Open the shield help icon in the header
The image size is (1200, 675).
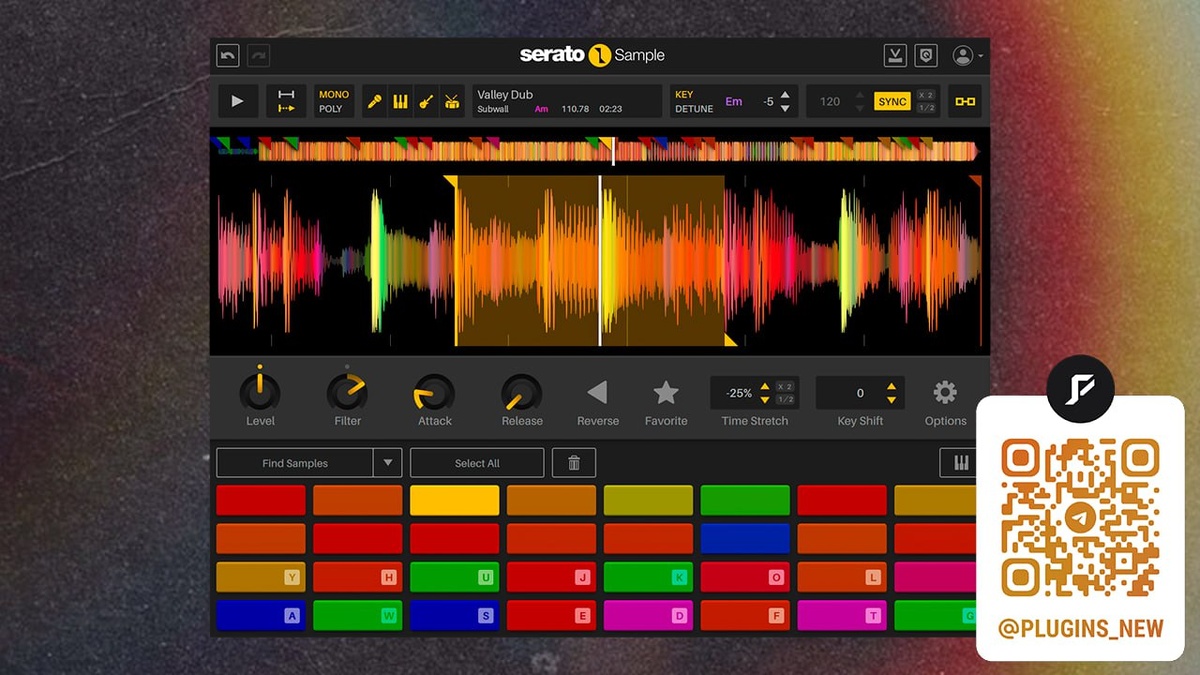926,56
